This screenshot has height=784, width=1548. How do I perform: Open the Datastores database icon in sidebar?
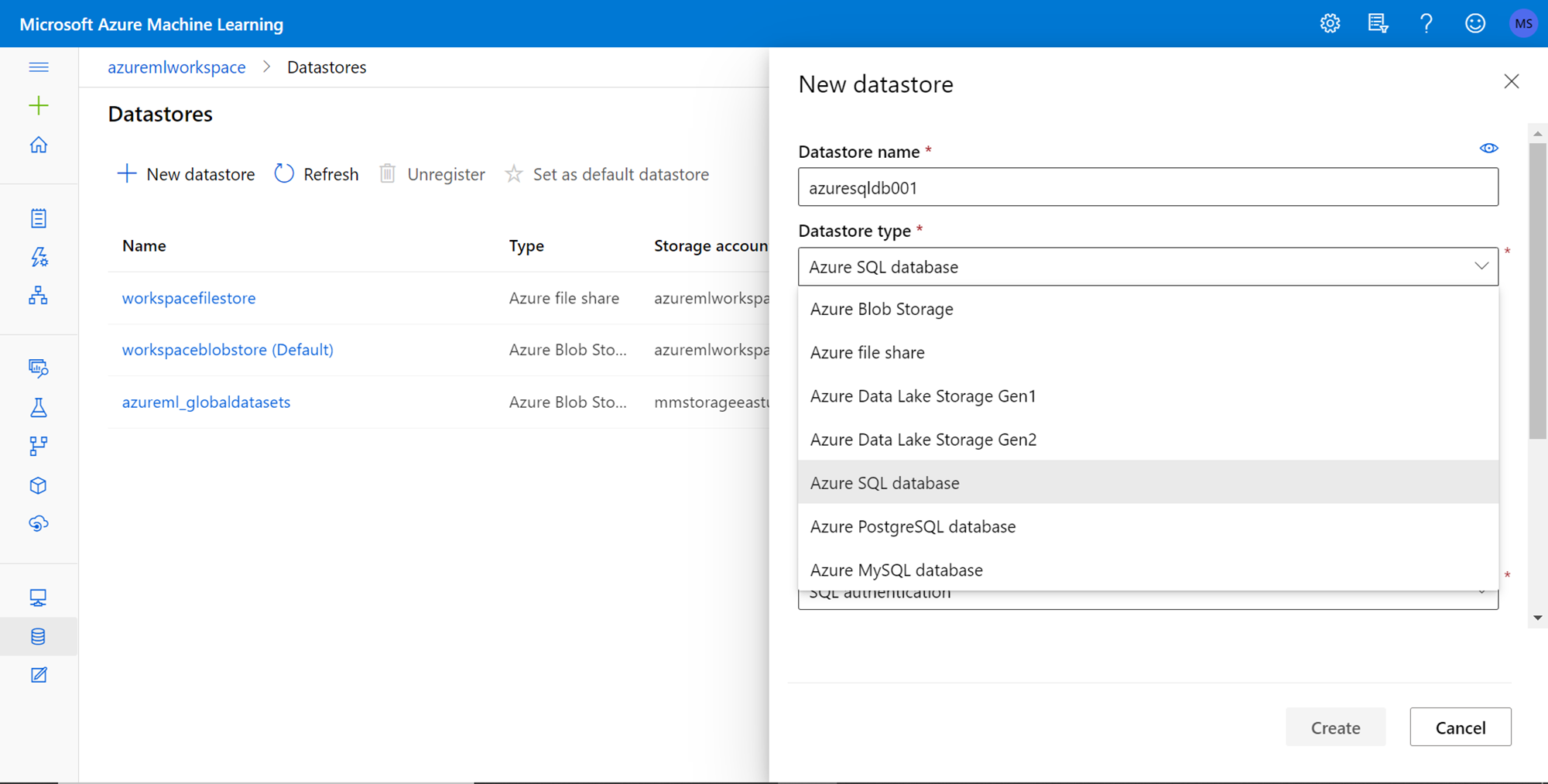click(39, 636)
